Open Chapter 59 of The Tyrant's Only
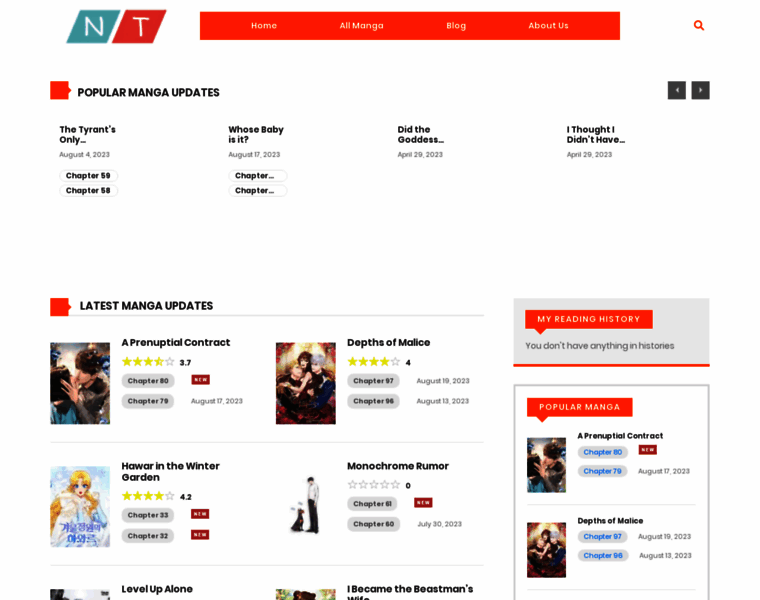Viewport: 760px width, 600px height. tap(88, 175)
